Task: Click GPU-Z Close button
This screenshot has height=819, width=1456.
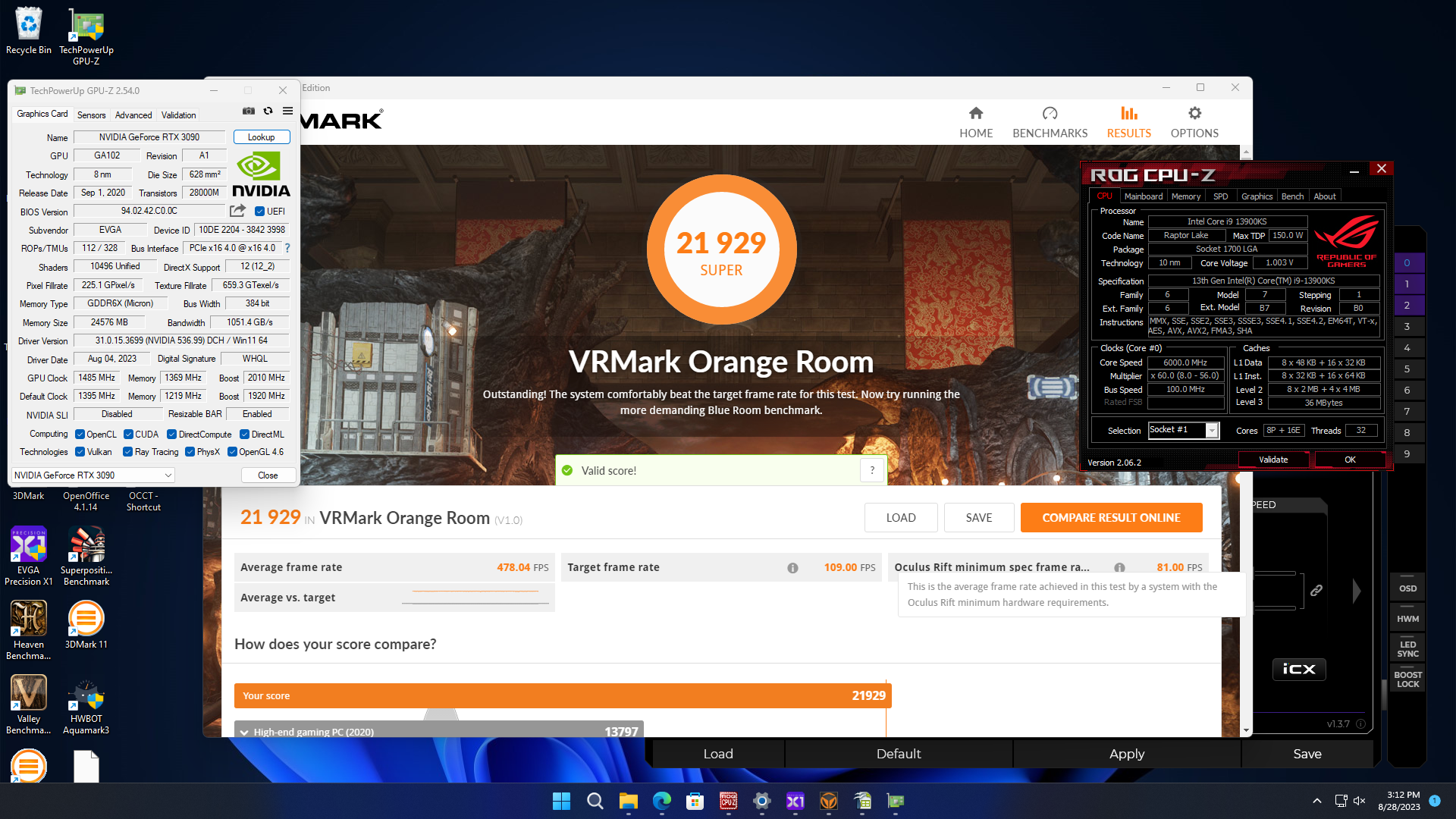Action: [268, 475]
